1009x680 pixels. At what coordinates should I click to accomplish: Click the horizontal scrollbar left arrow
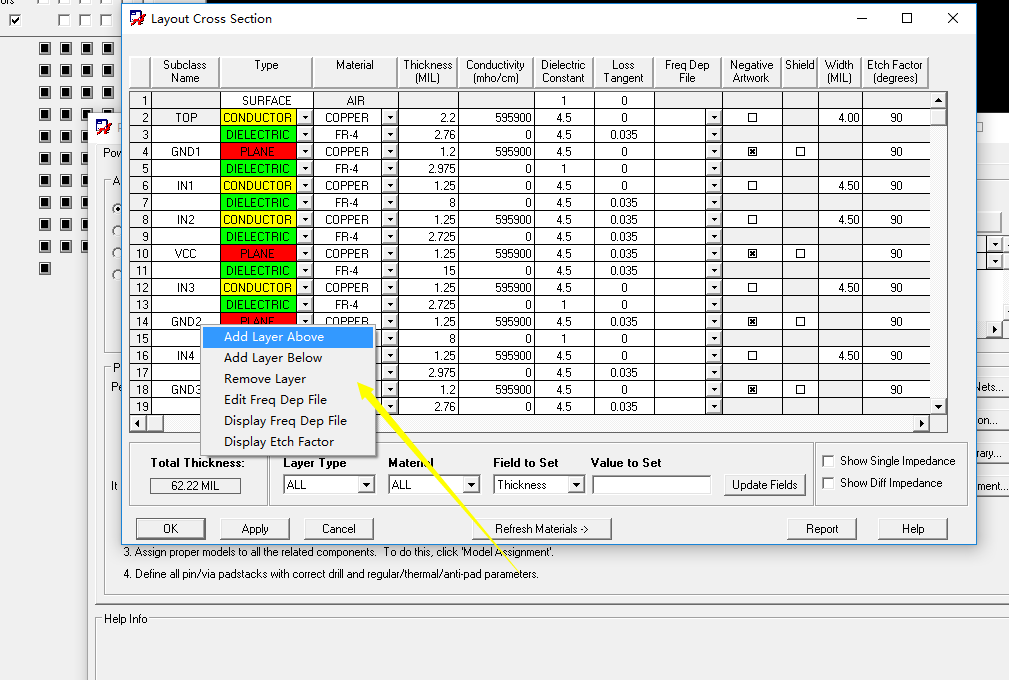click(138, 424)
